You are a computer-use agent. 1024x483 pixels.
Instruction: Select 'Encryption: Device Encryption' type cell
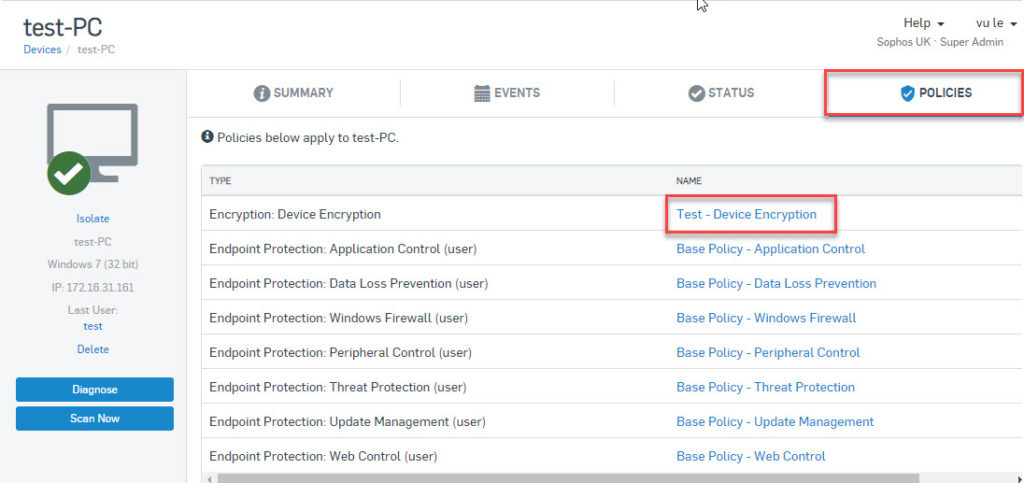[295, 214]
